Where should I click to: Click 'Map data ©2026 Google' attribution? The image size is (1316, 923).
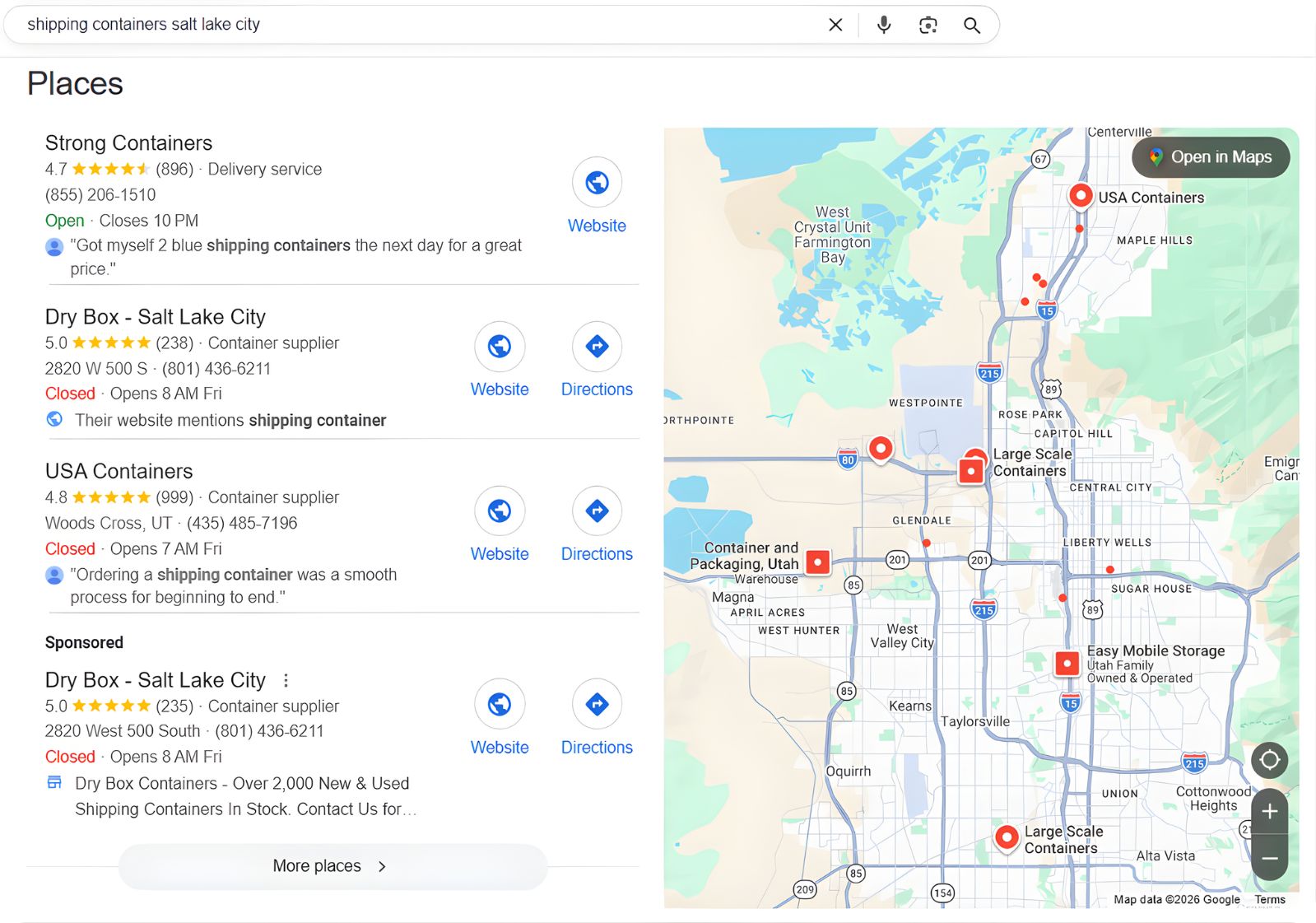(1177, 900)
